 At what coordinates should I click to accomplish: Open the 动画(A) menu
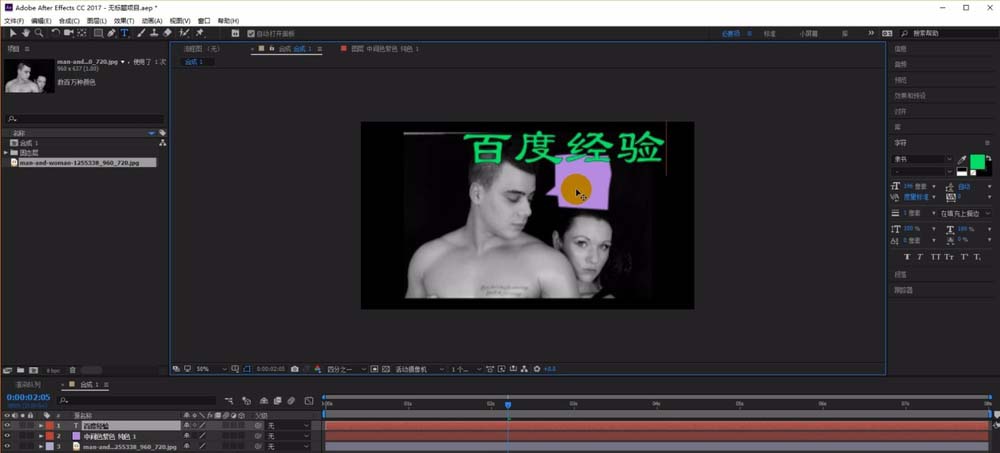[x=152, y=21]
